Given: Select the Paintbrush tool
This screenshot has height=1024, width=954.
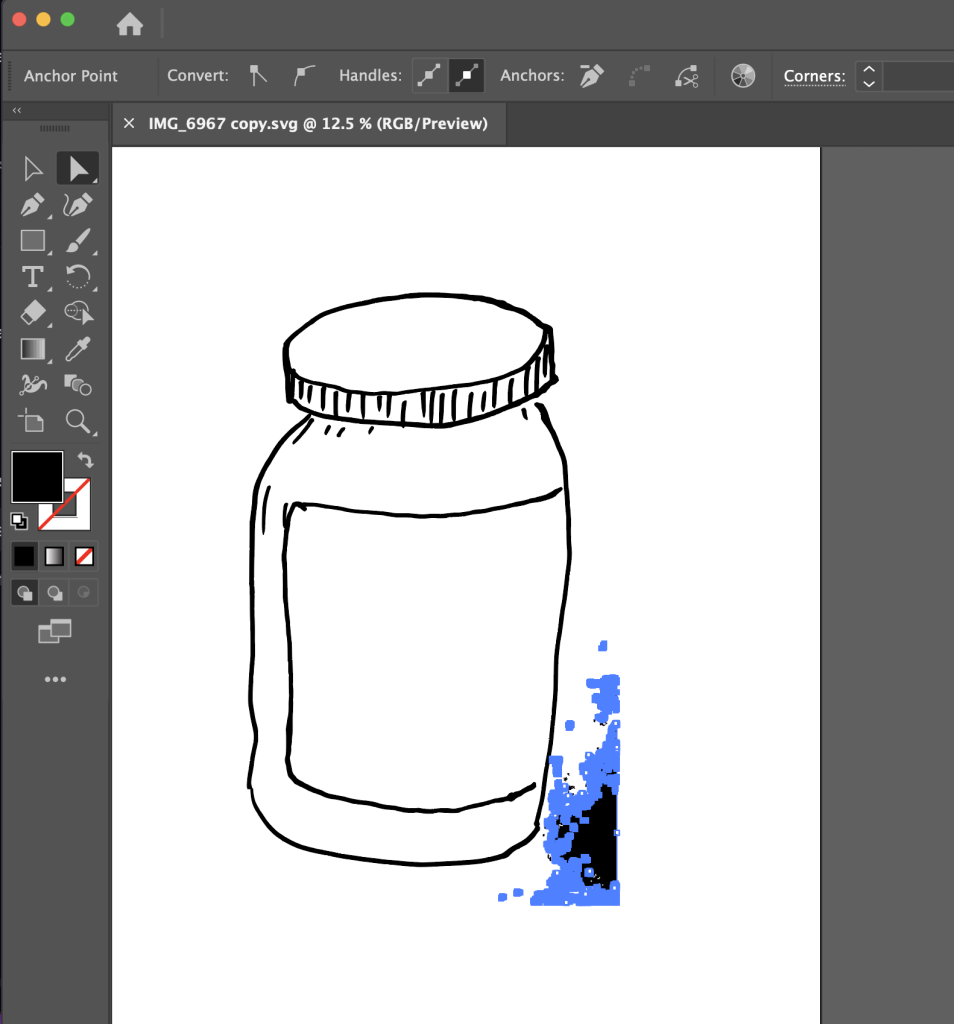Looking at the screenshot, I should point(77,241).
